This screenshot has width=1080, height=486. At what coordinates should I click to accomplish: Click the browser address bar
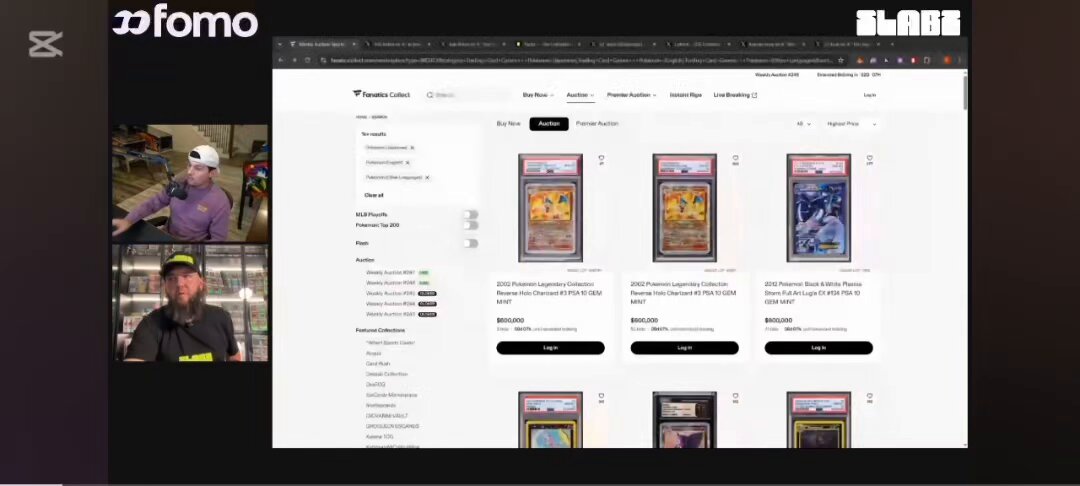(x=581, y=61)
